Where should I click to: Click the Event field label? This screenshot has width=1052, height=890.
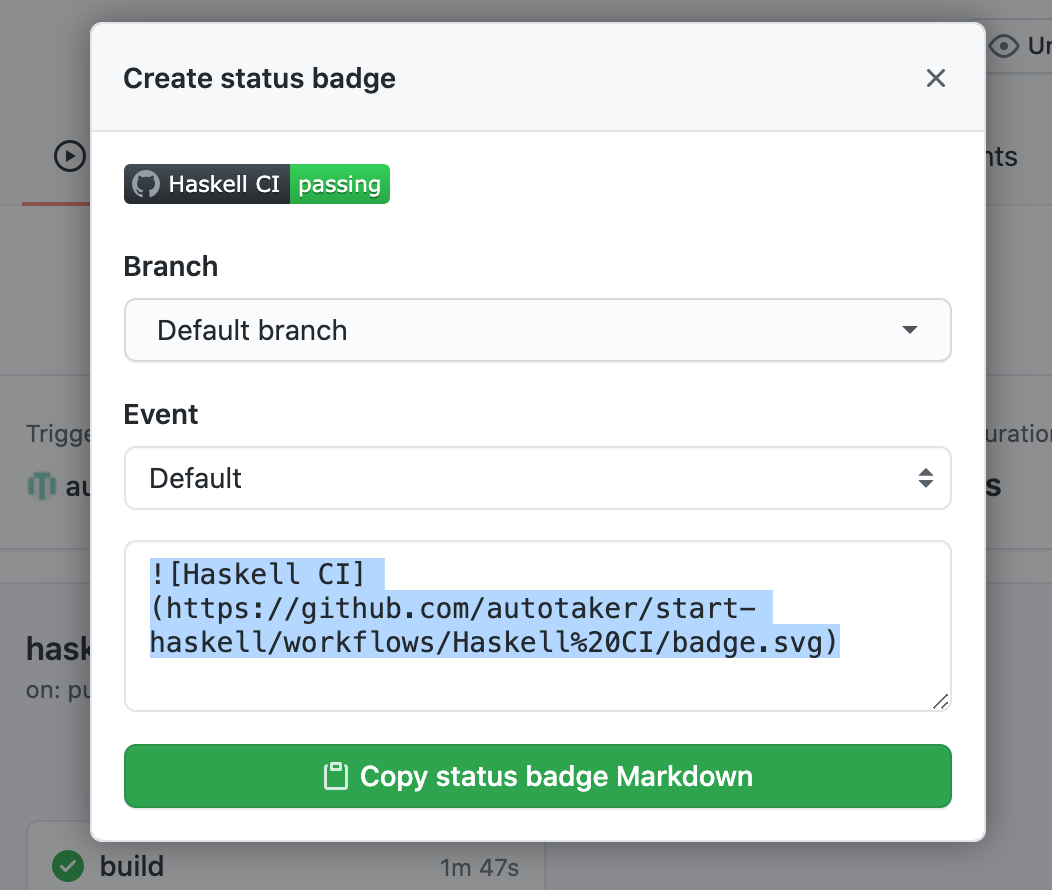pyautogui.click(x=161, y=414)
